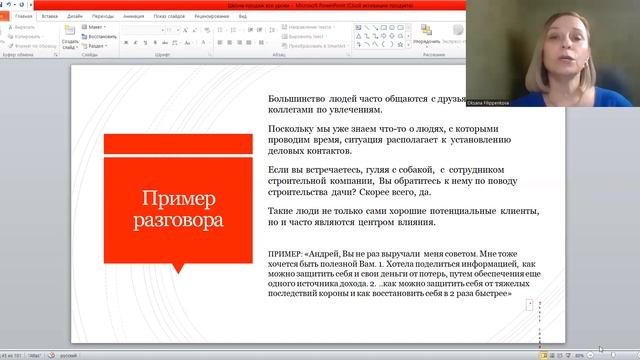This screenshot has height=360, width=640.
Task: Click the spell check icon in status bar
Action: [51, 356]
